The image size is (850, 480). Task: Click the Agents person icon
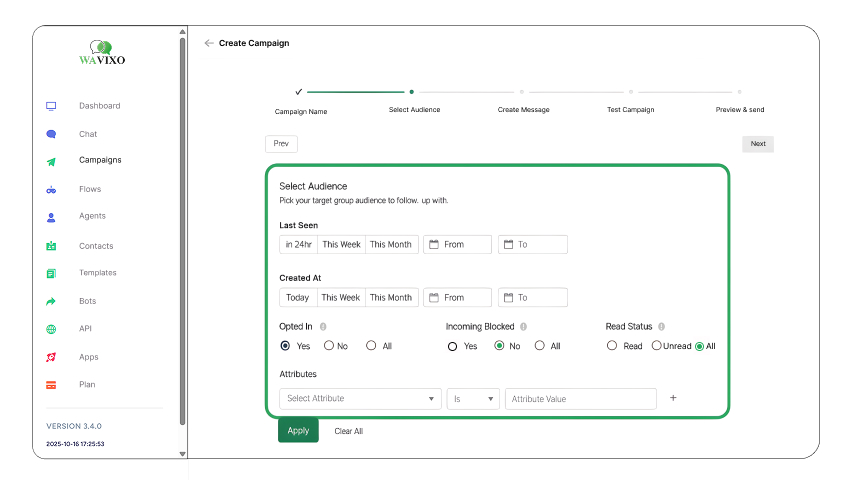(51, 216)
